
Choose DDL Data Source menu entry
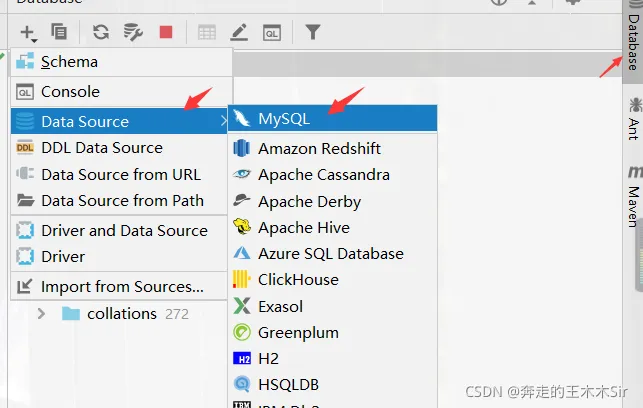tap(119, 148)
